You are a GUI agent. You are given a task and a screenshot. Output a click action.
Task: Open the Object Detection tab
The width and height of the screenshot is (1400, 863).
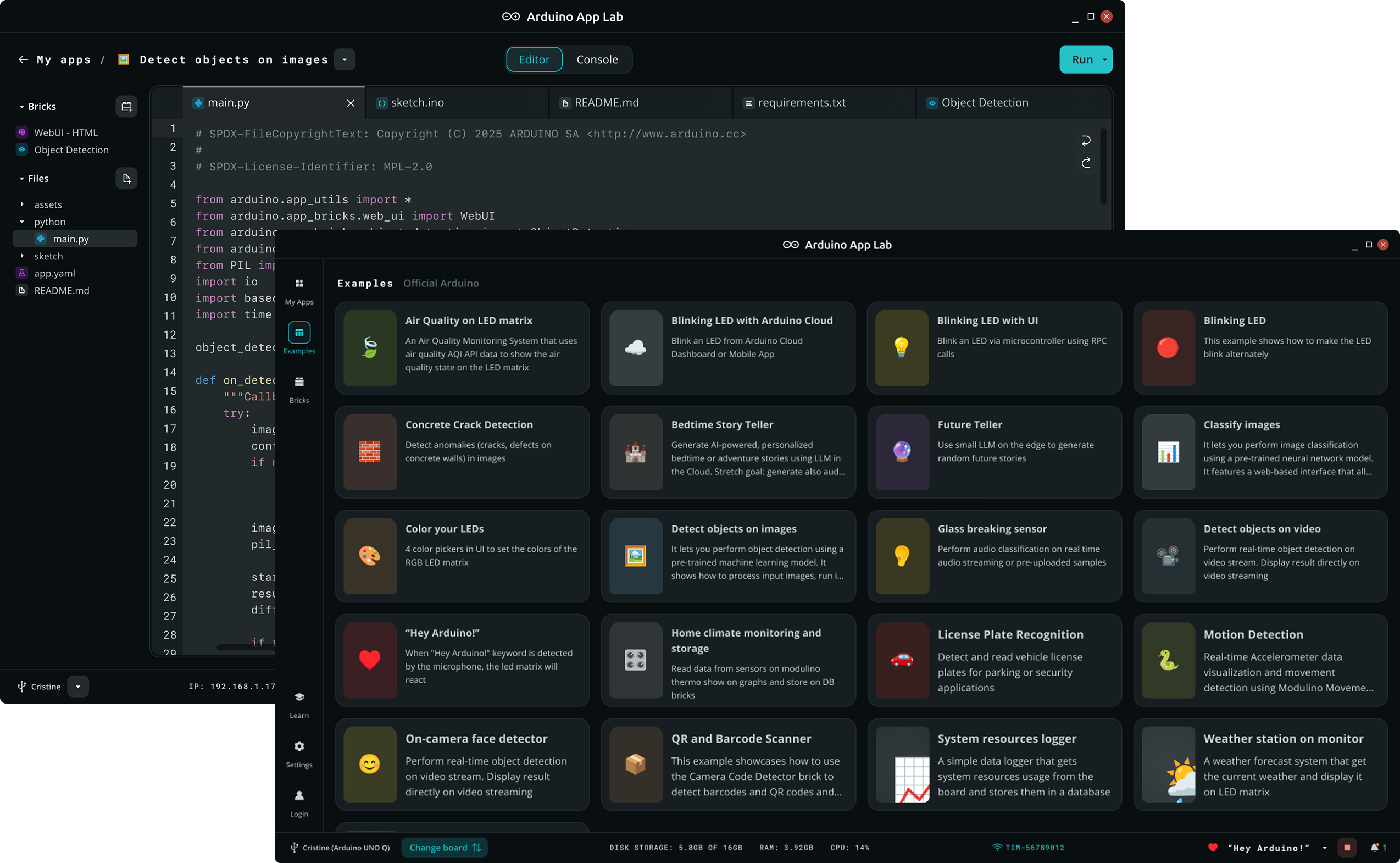point(984,103)
